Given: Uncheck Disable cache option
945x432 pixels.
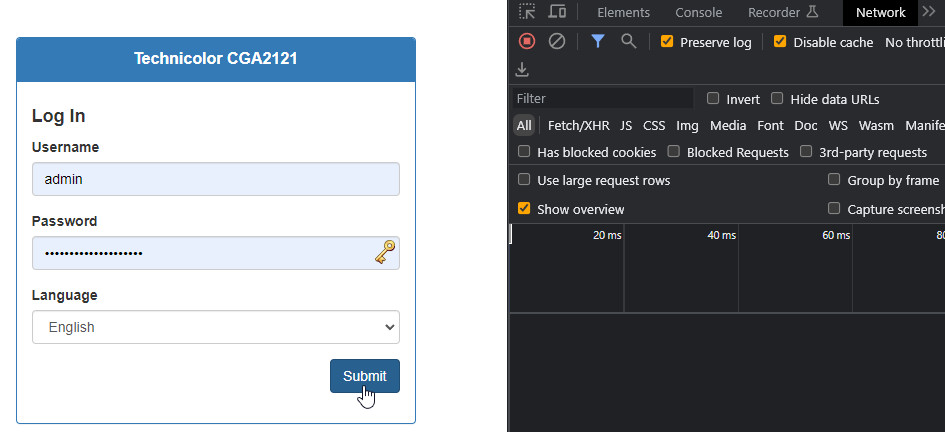Looking at the screenshot, I should (780, 42).
